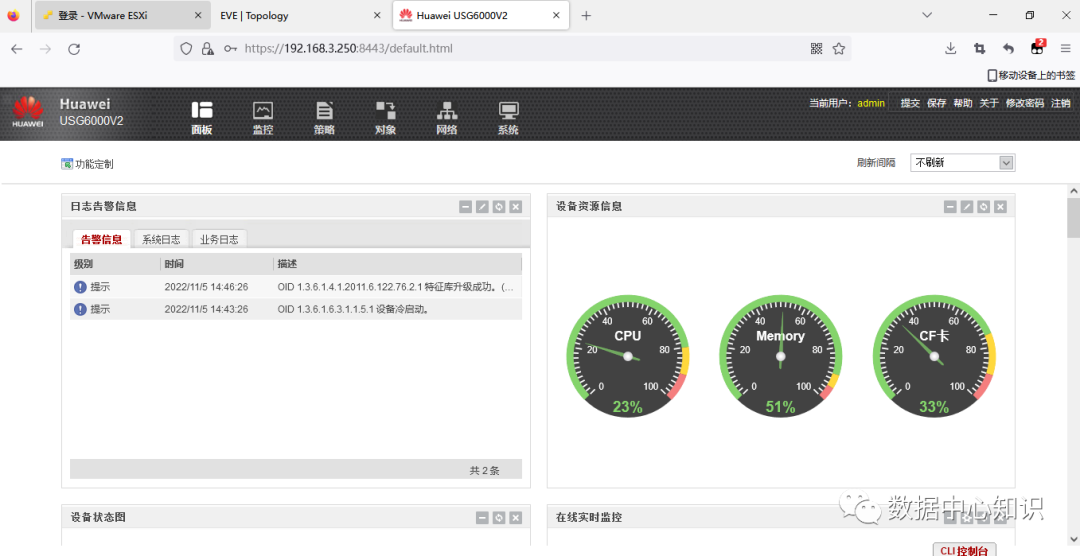Open the 监控 monitoring nav icon
This screenshot has width=1080, height=556.
(x=263, y=117)
